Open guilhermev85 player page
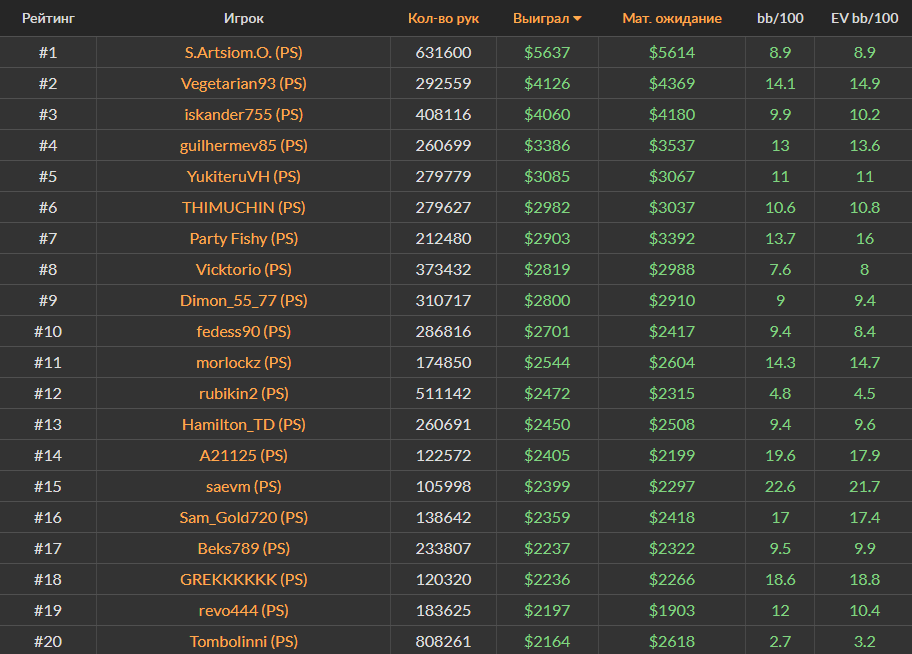This screenshot has height=654, width=912. (x=244, y=145)
